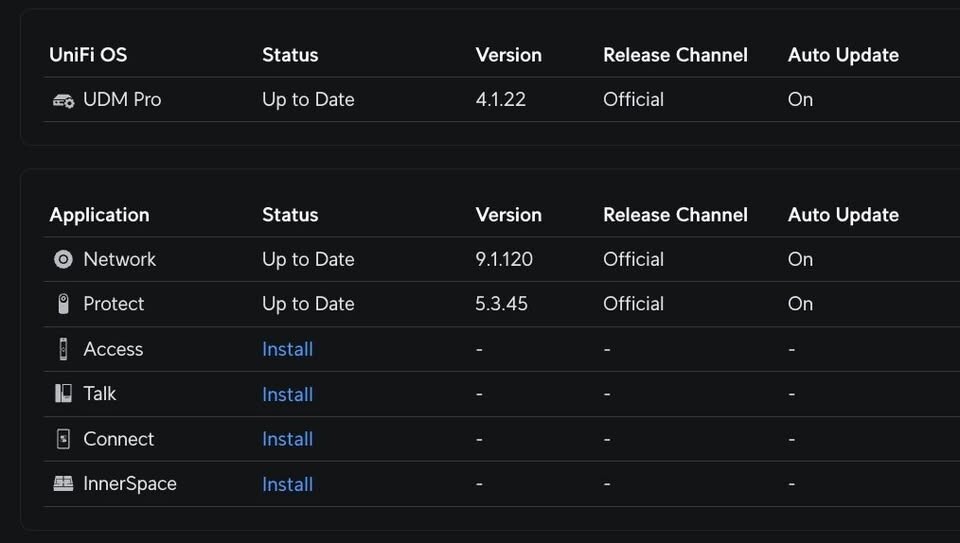The height and width of the screenshot is (543, 960).
Task: Click UDM Pro Official release channel
Action: click(633, 99)
